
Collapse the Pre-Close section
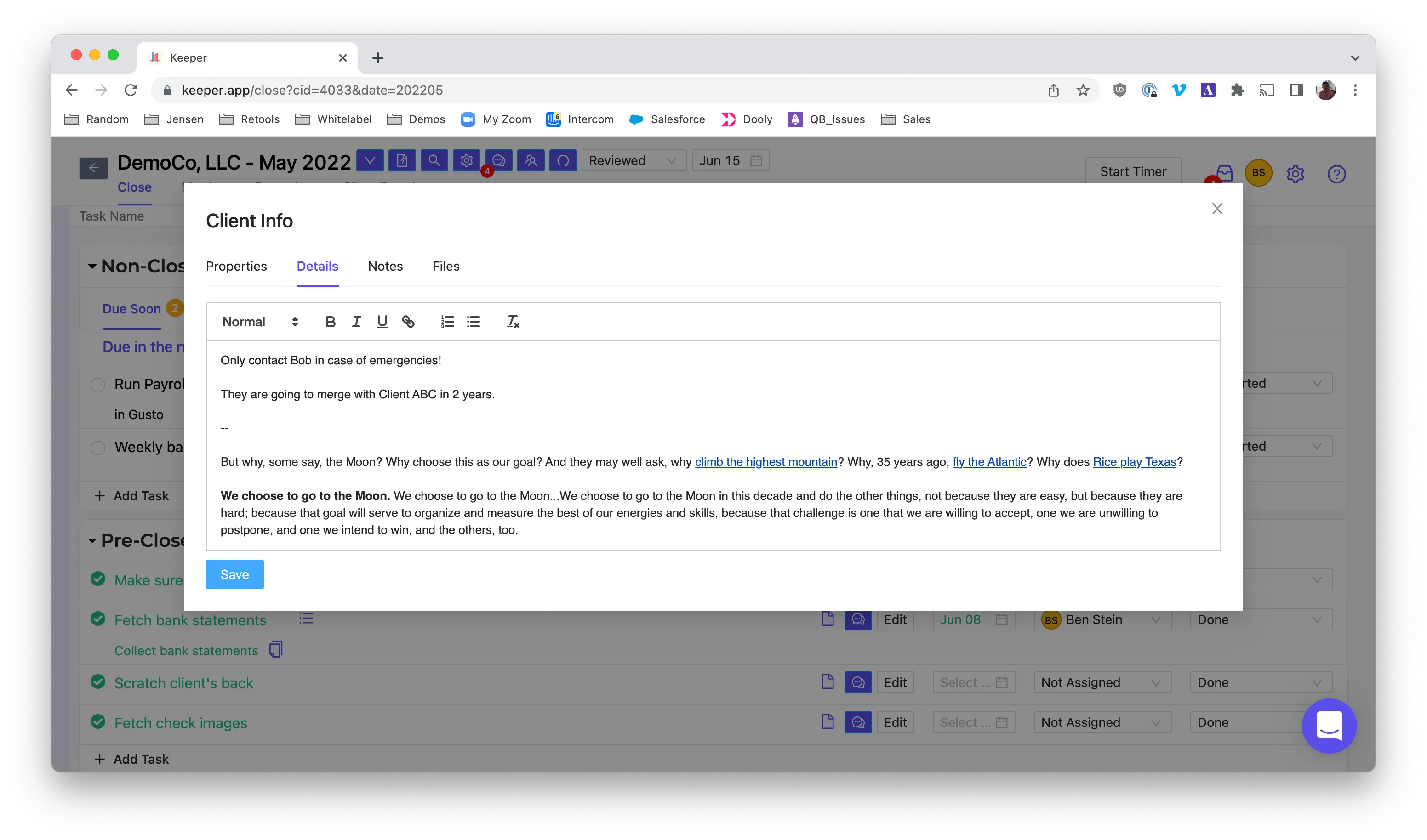click(x=92, y=540)
